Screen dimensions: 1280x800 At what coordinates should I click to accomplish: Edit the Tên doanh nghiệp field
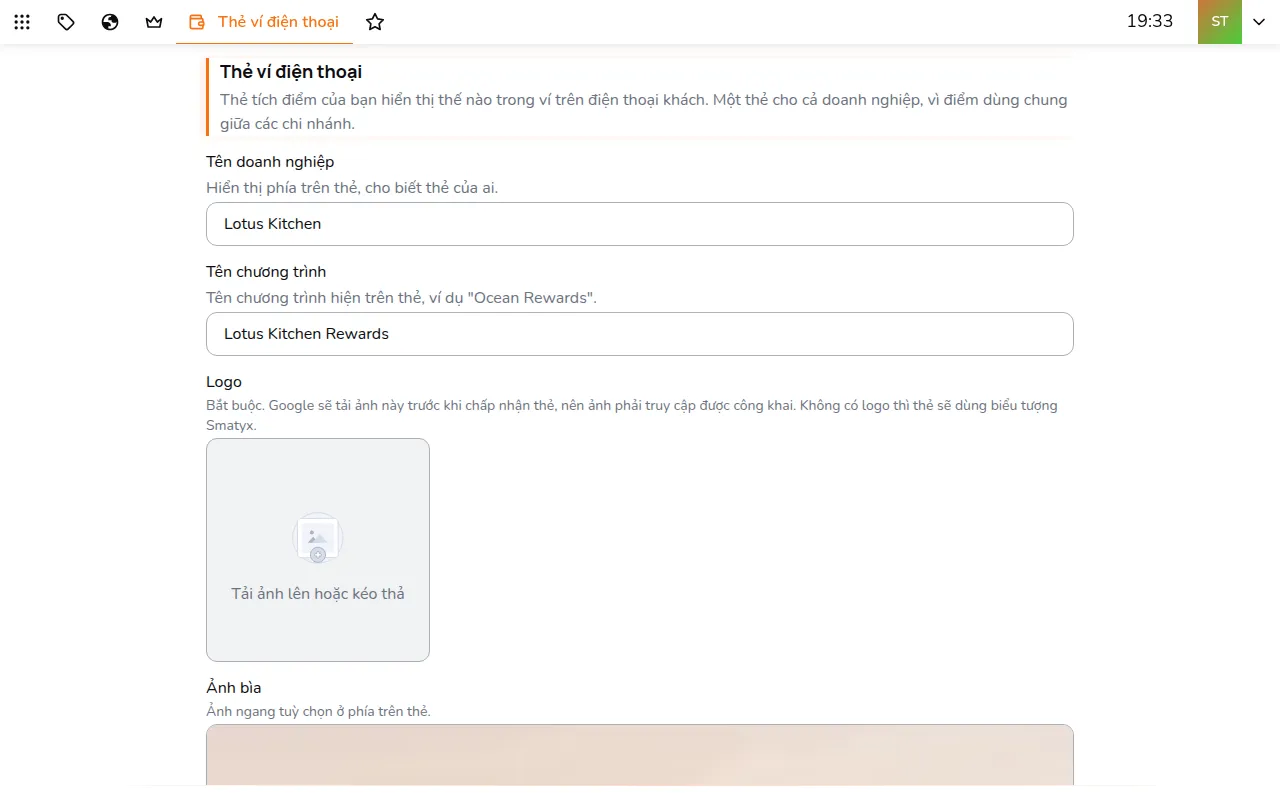pyautogui.click(x=640, y=224)
